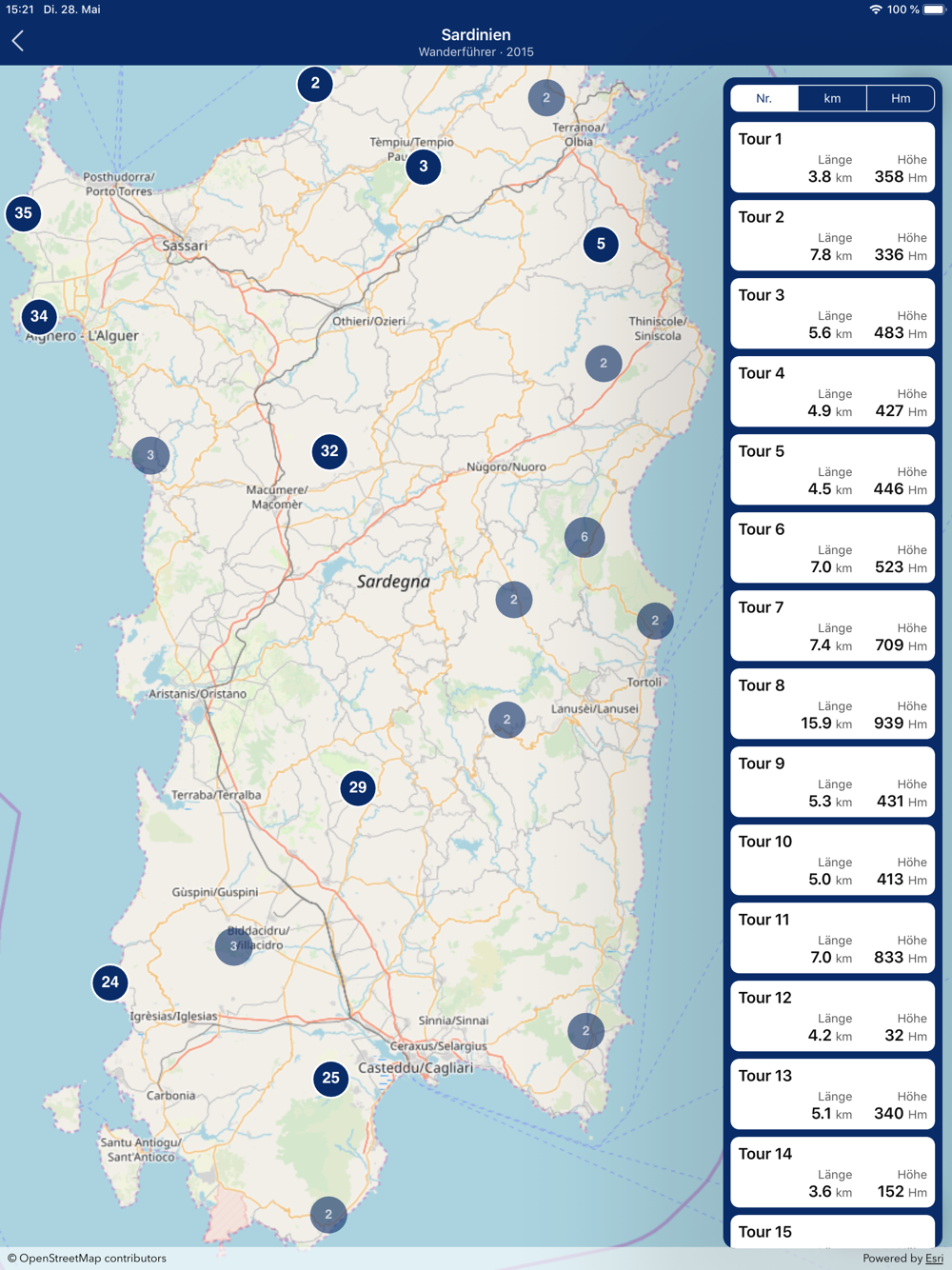Open tour marker 32 near Macomer
Image resolution: width=952 pixels, height=1270 pixels.
(x=329, y=451)
